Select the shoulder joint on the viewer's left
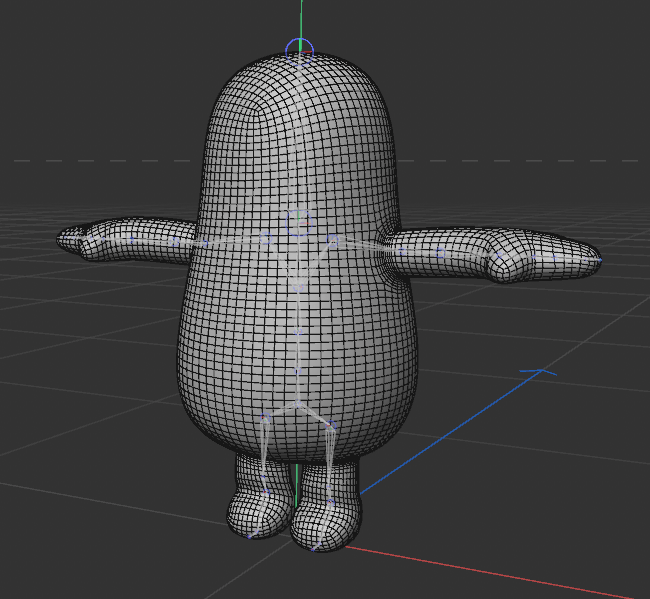 point(265,238)
